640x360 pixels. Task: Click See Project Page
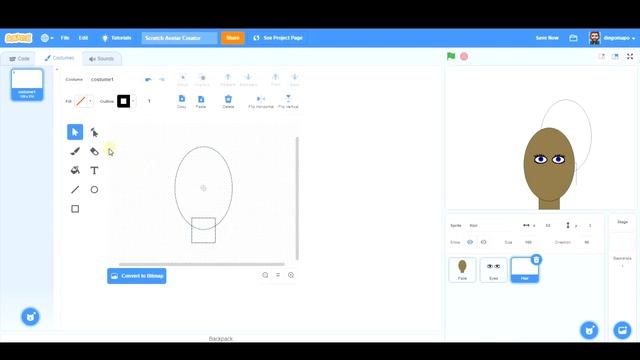[x=278, y=38]
